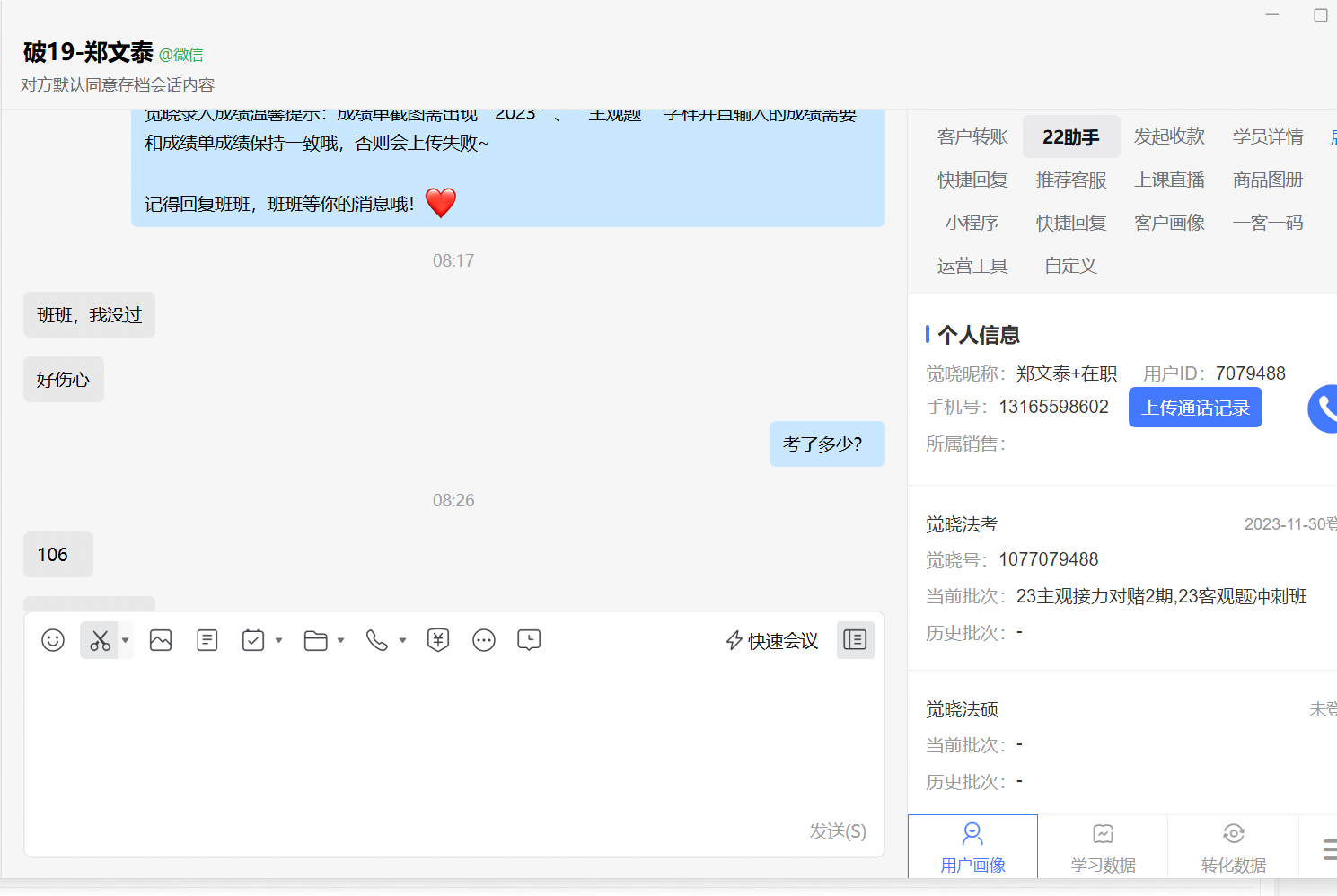
Task: Switch to the 小程序 tab
Action: (972, 223)
